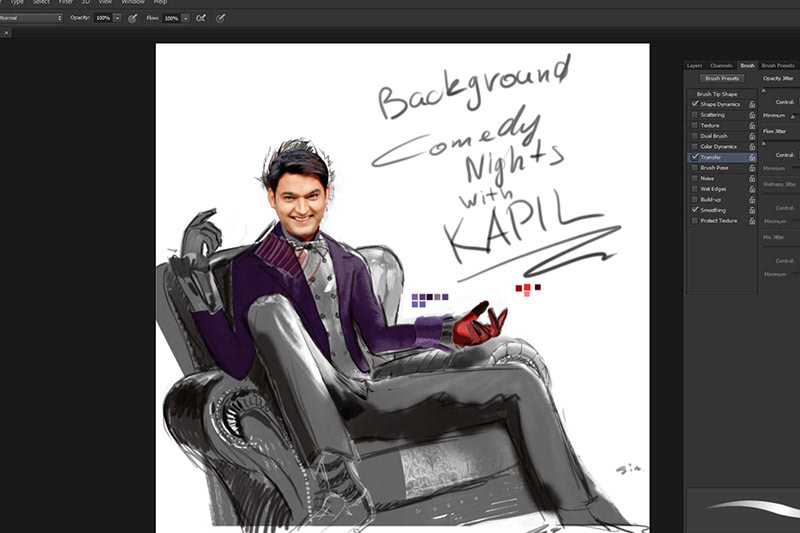
Task: Switch to the Brush Presets tab
Action: (x=778, y=65)
